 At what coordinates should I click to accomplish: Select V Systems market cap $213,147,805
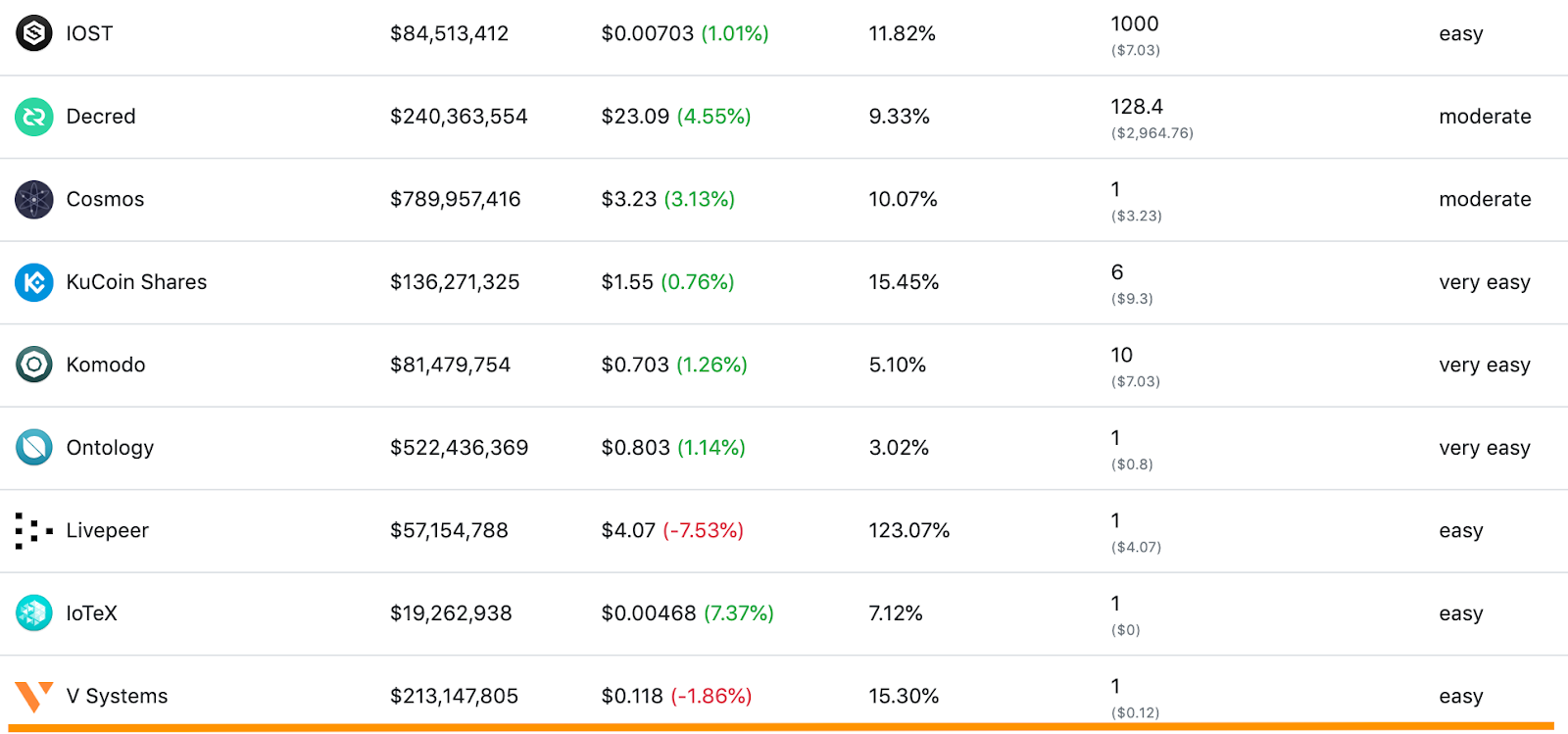pos(454,696)
